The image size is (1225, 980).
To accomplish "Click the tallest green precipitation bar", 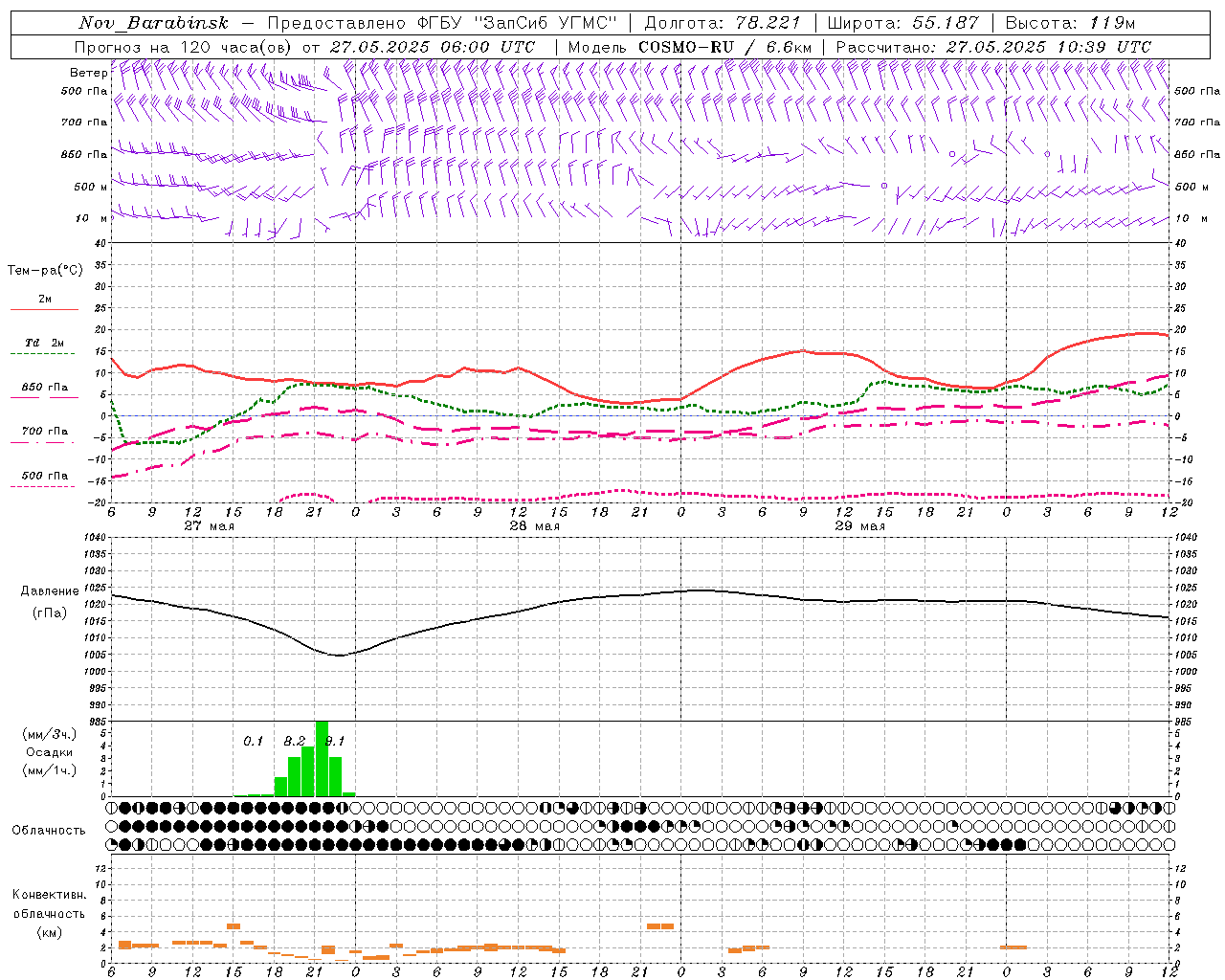I will 322,758.
